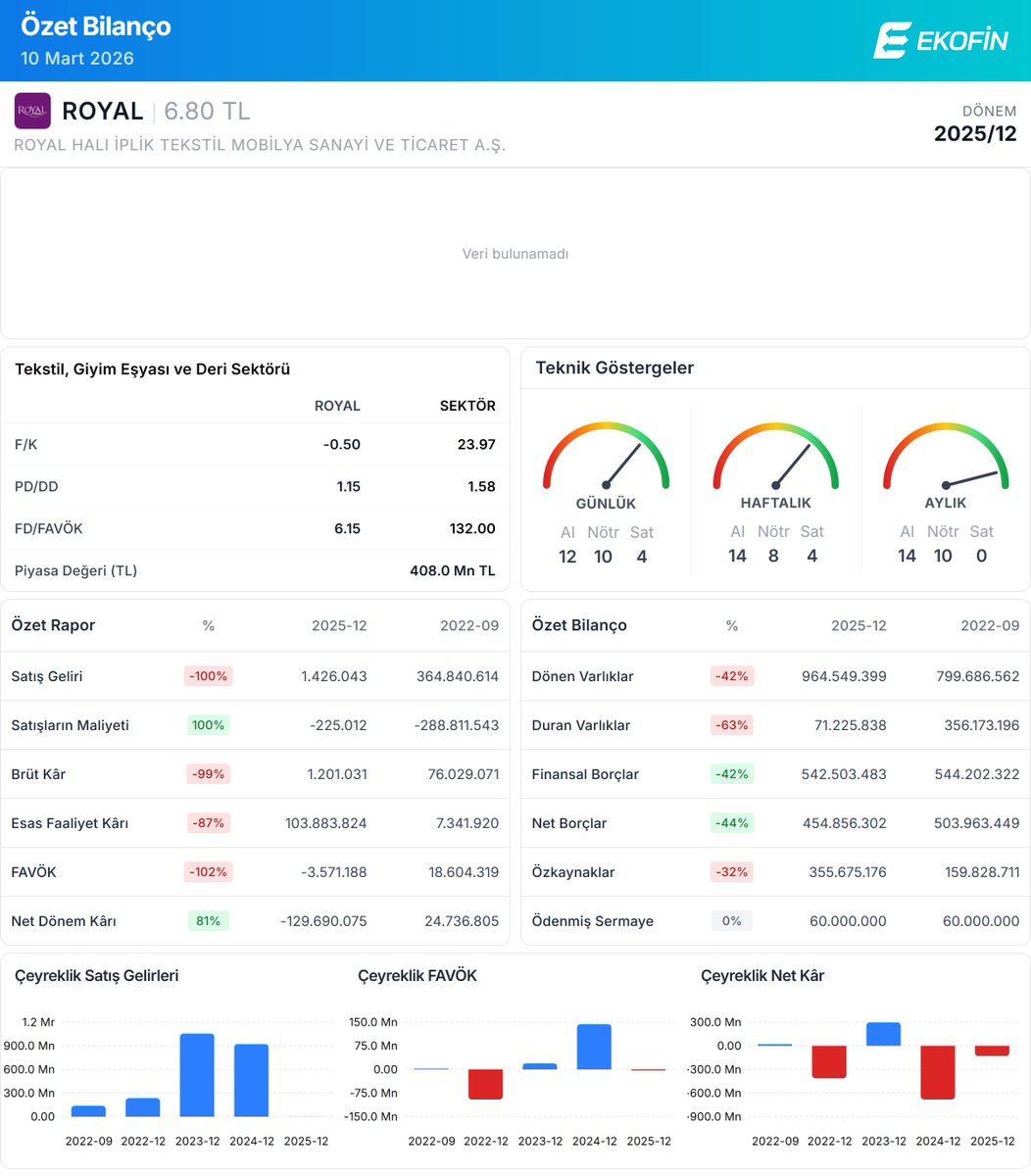Click Duran Varlıklar value 71.225.838

pos(849,725)
